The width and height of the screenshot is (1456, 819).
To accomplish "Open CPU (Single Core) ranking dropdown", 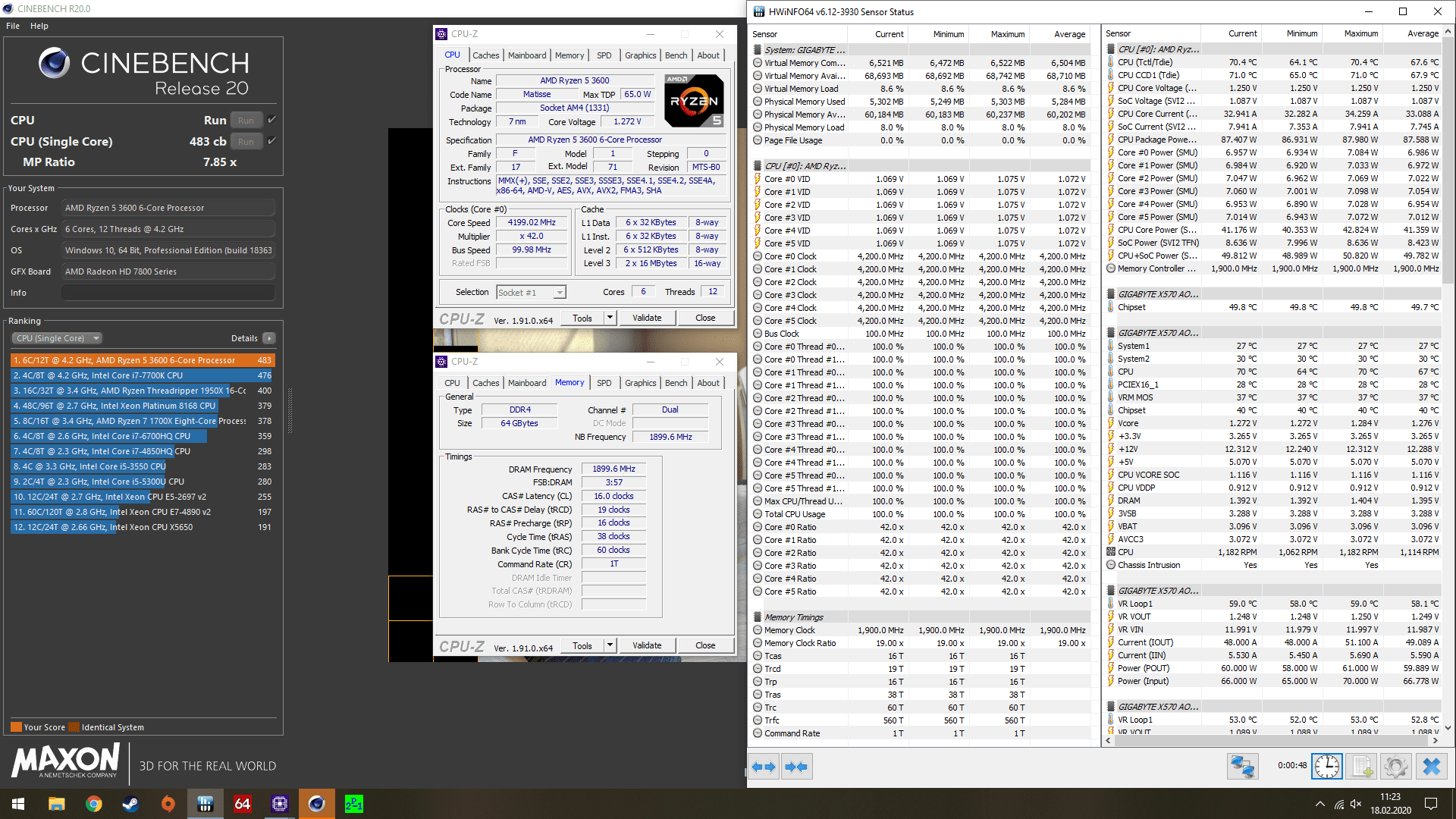I will 58,338.
